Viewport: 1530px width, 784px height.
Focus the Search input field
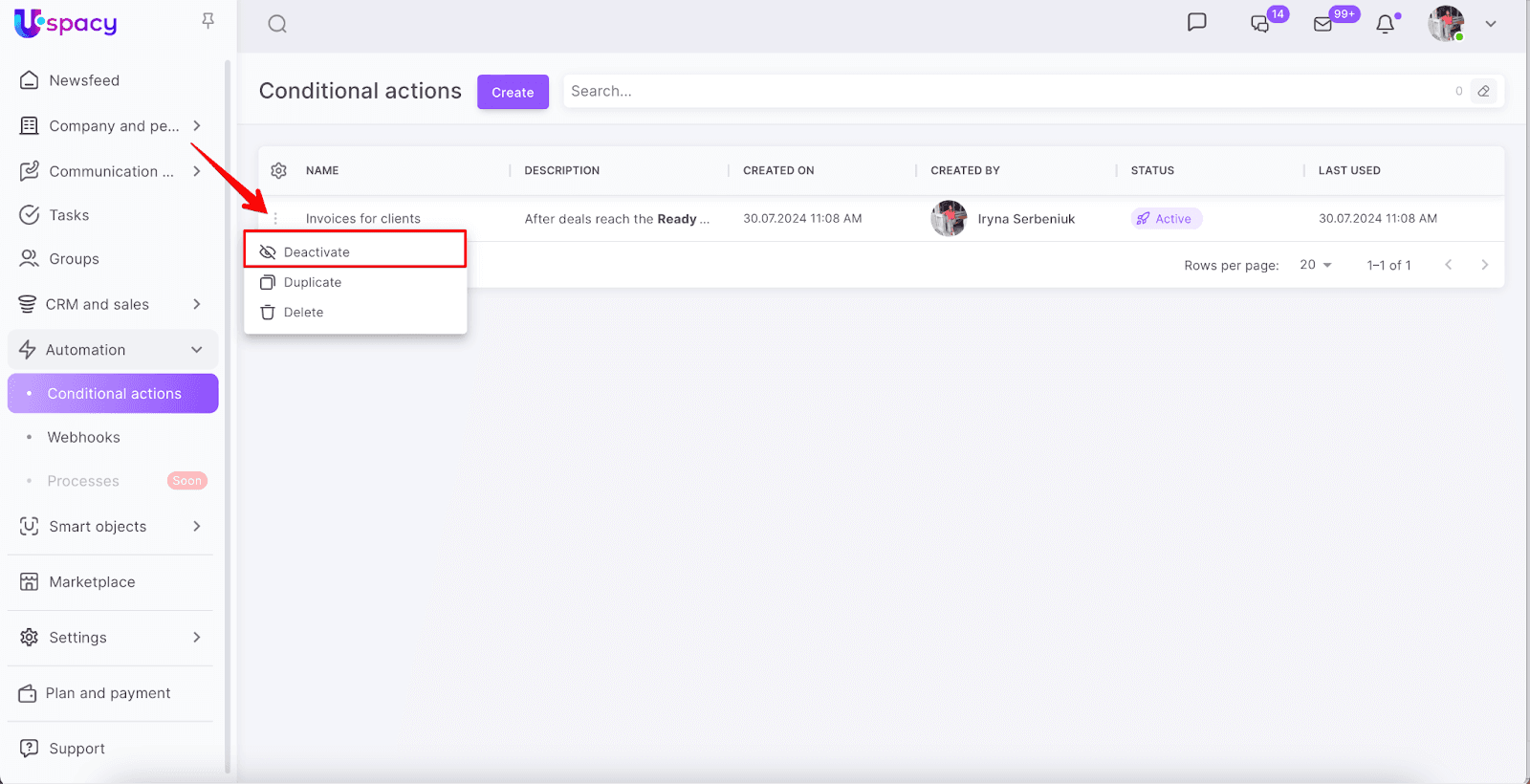(1004, 92)
